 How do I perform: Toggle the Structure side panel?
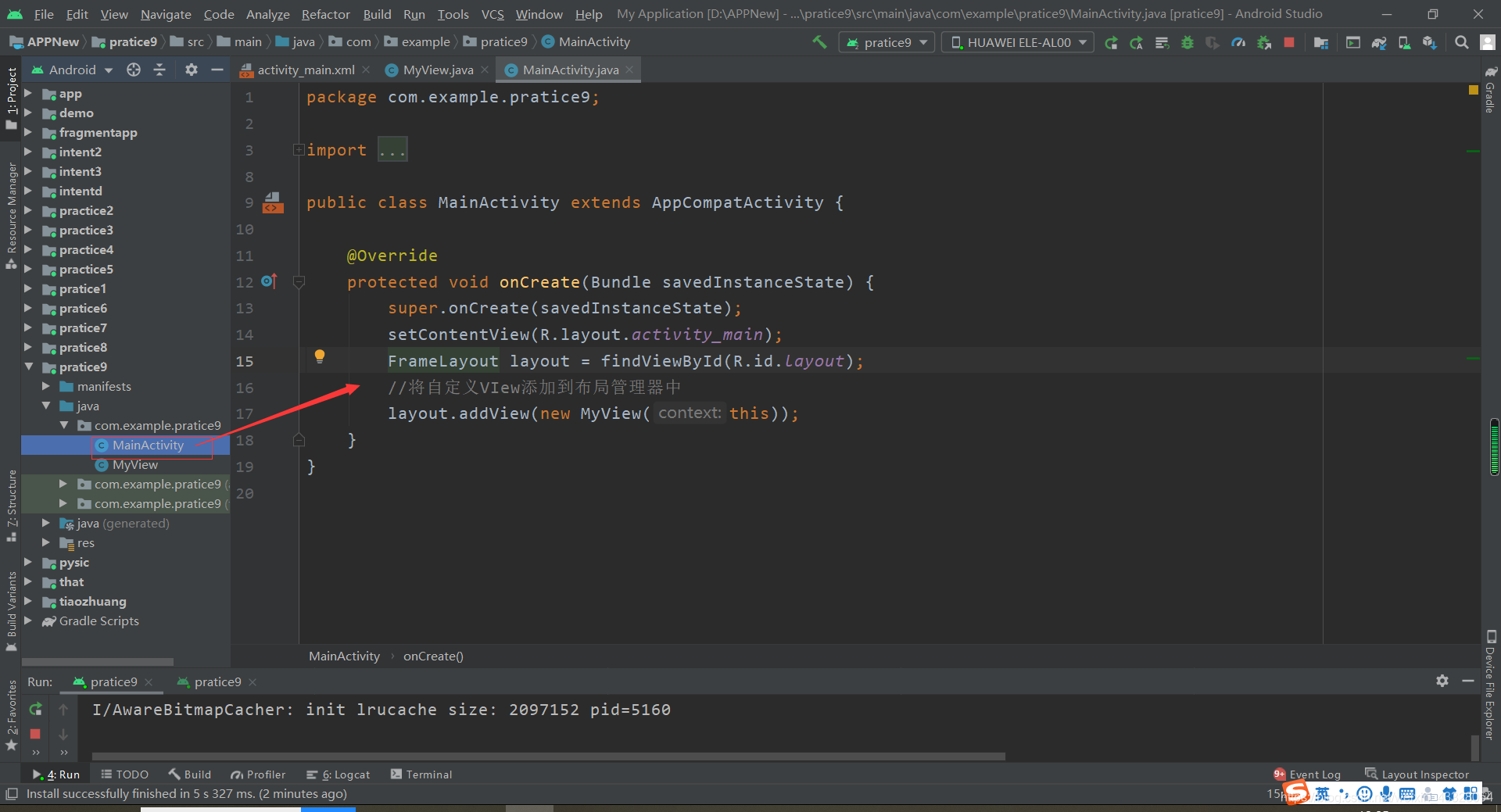[x=12, y=506]
